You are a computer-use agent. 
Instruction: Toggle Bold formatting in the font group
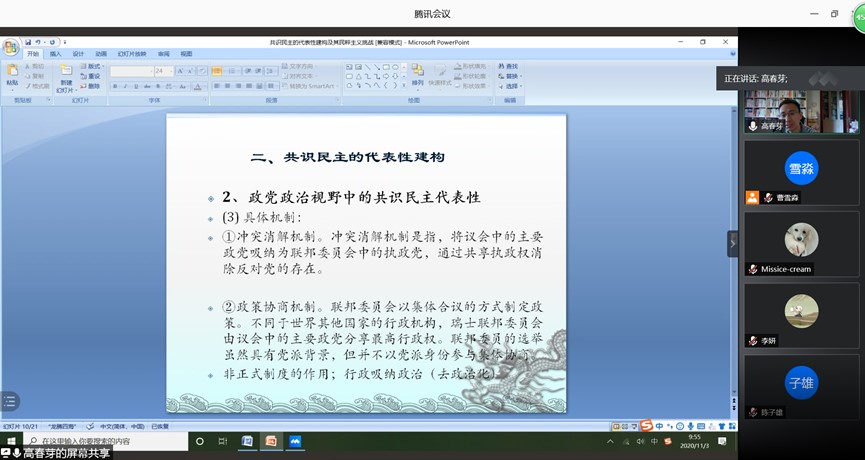click(x=115, y=87)
